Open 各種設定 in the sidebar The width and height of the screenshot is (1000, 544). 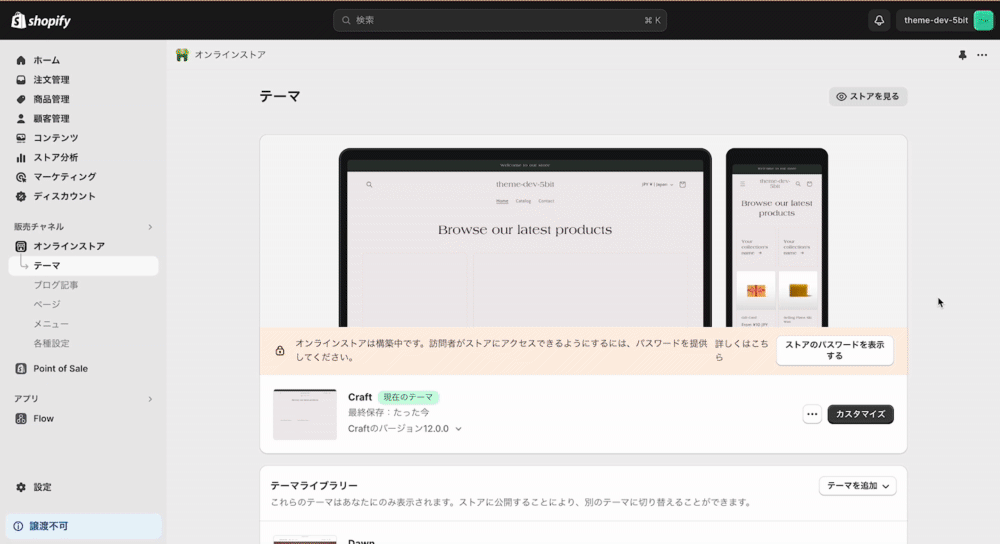click(x=52, y=343)
